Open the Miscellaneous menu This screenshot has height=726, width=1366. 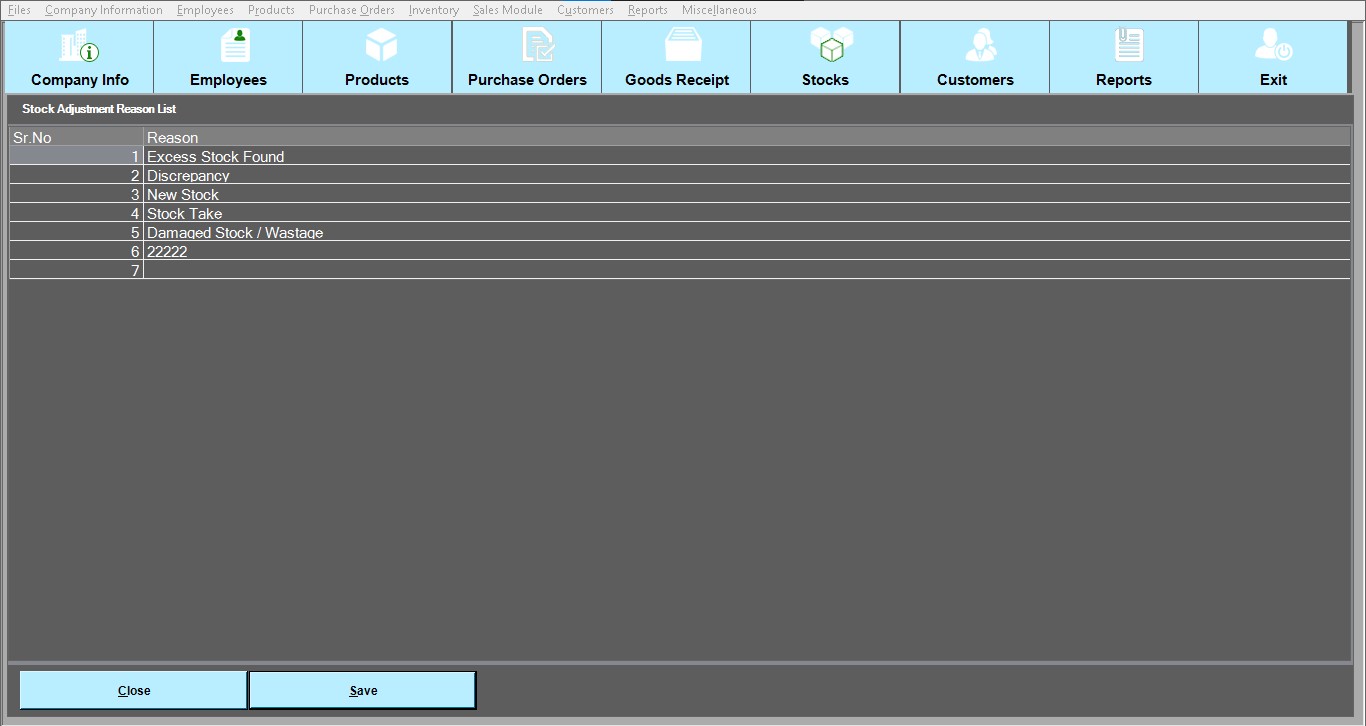click(718, 10)
